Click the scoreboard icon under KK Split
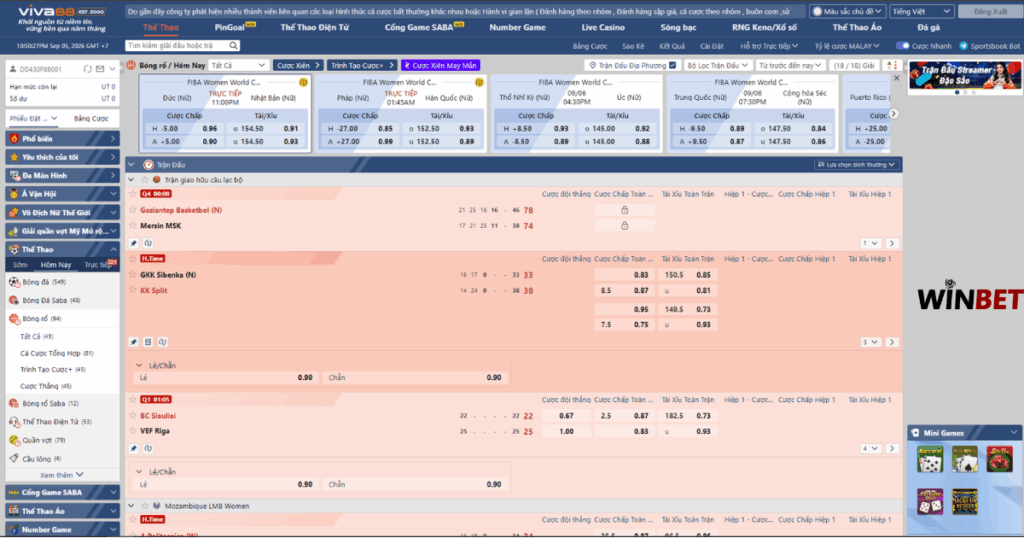The image size is (1024, 538). [x=148, y=342]
